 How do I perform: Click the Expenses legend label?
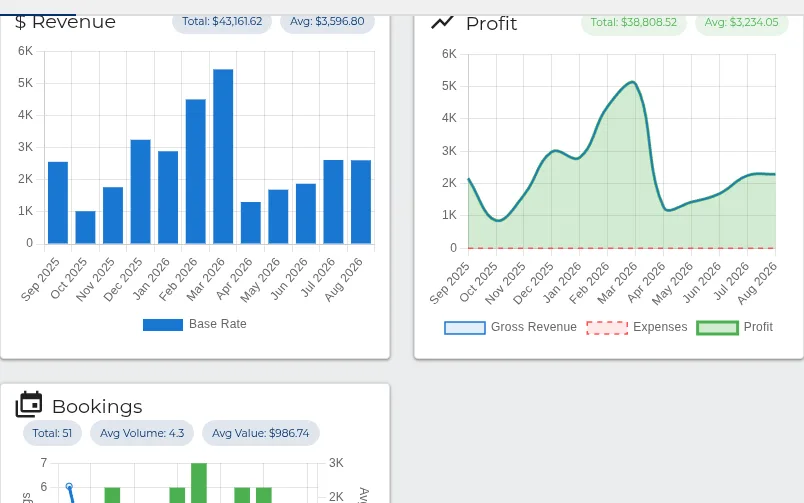[x=660, y=327]
